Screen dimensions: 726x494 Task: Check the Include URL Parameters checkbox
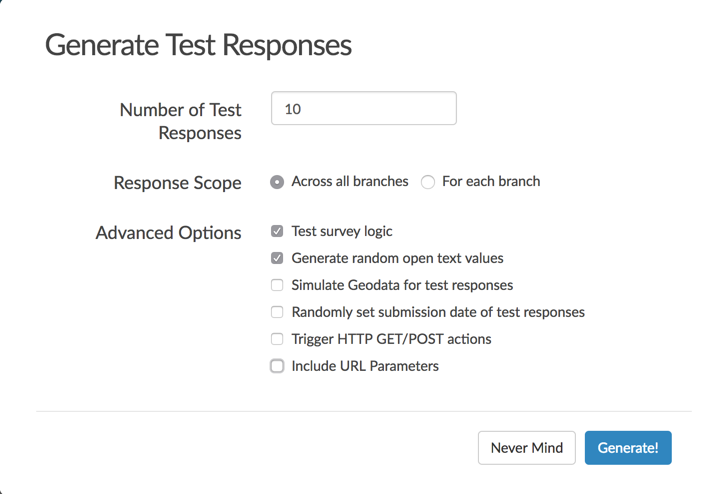[277, 366]
